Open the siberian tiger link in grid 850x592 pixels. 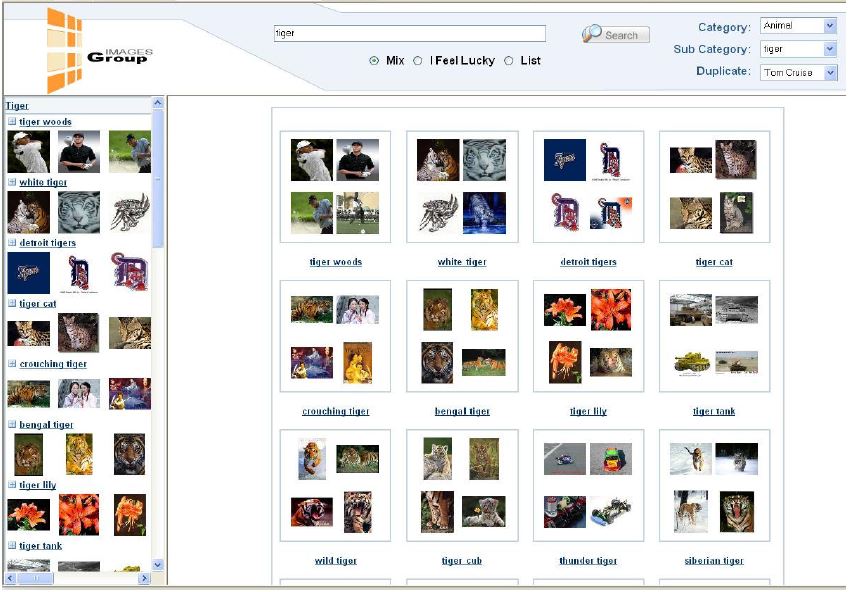pyautogui.click(x=713, y=561)
